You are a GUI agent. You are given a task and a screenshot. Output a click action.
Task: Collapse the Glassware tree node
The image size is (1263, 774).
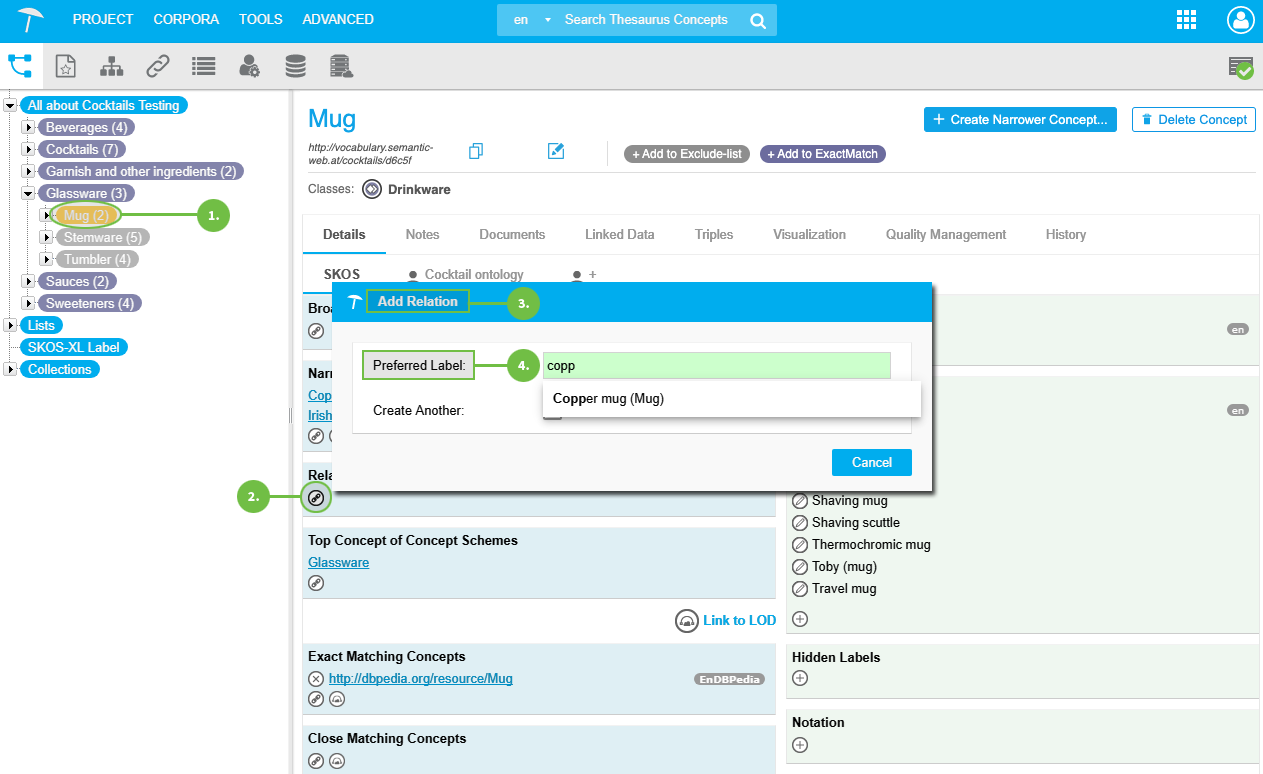point(28,193)
